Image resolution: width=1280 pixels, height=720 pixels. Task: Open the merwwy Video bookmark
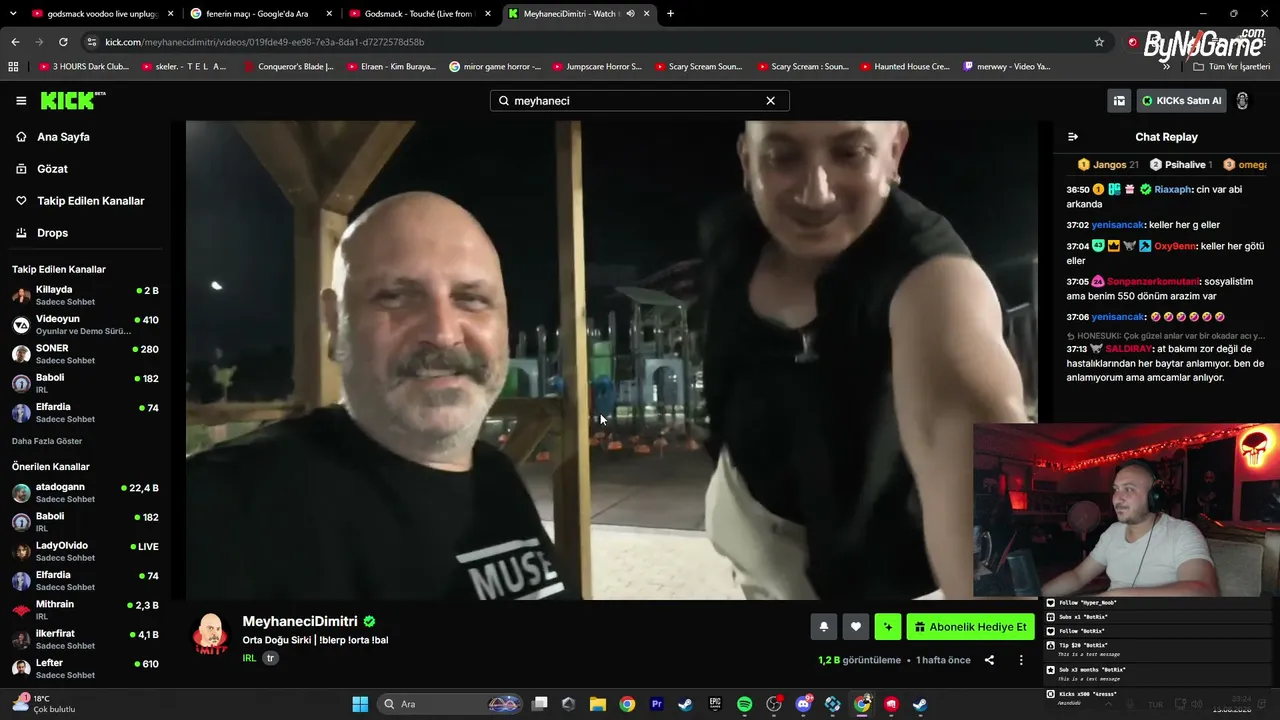(1007, 67)
